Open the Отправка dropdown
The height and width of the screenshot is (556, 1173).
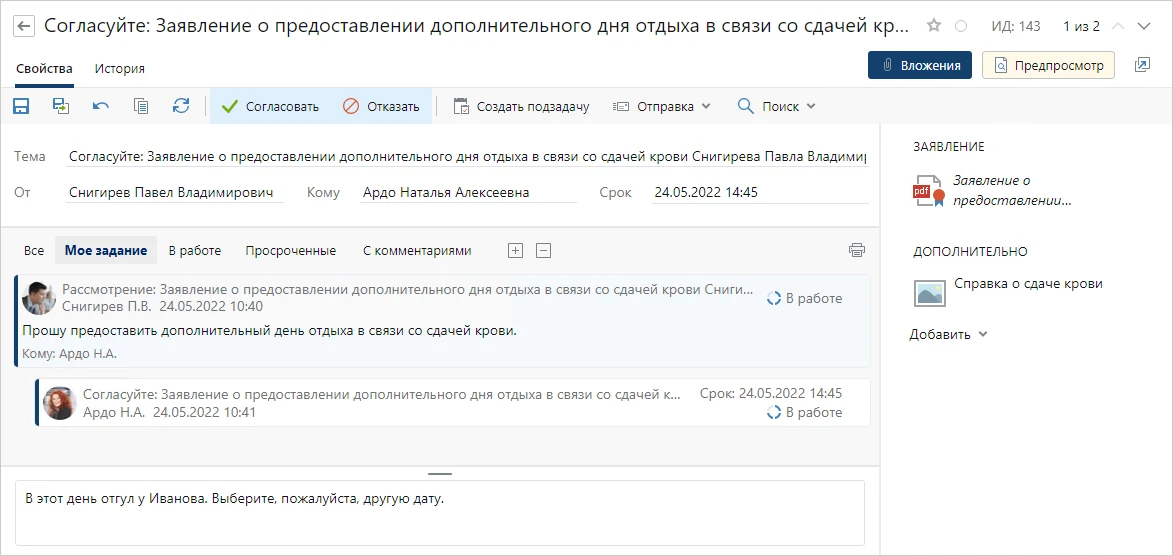click(662, 106)
